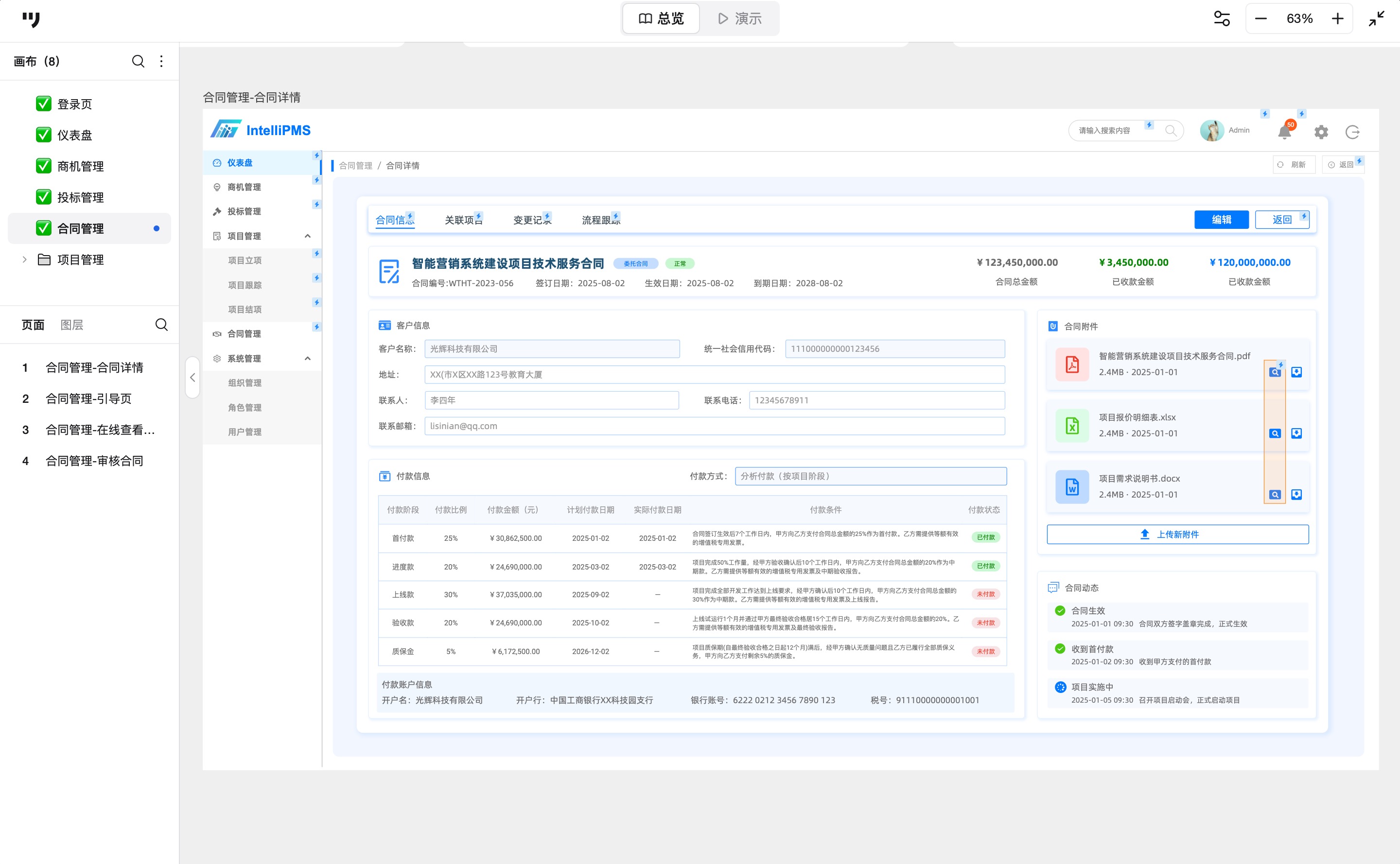Click the 合同管理 breadcrumb link
The image size is (1400, 864).
click(x=355, y=166)
